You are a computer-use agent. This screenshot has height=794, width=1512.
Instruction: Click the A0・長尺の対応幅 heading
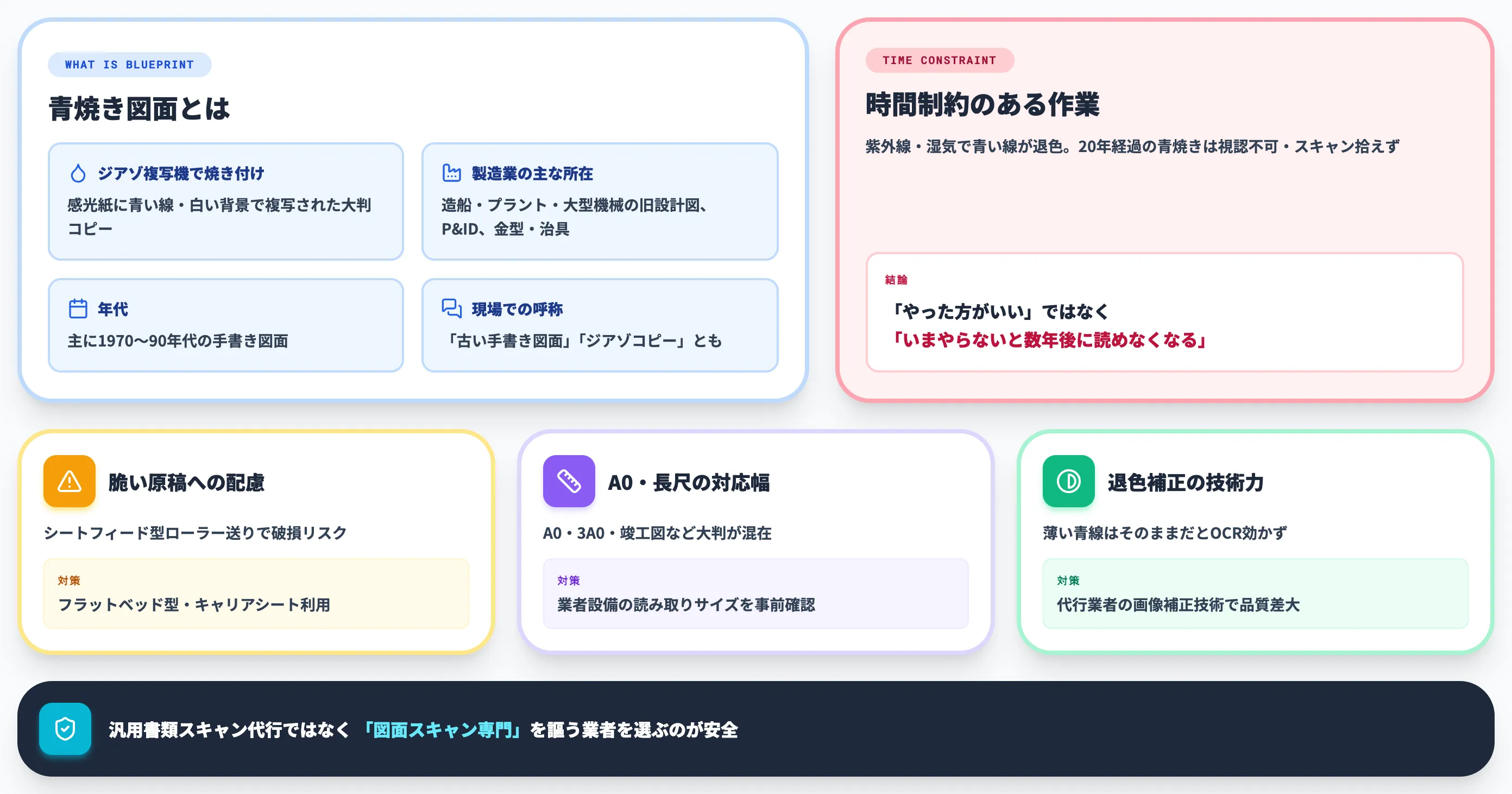point(689,482)
